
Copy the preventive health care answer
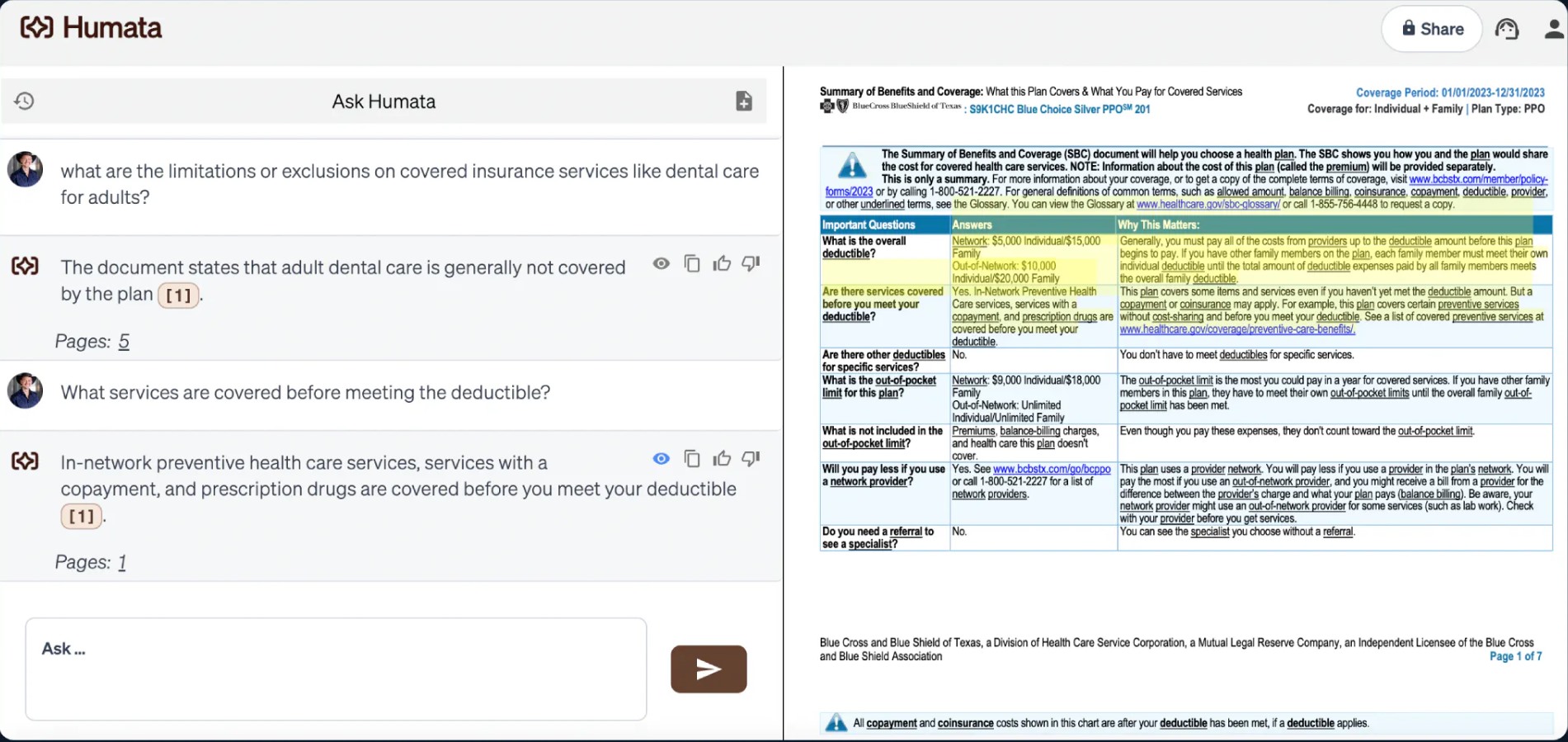tap(692, 458)
